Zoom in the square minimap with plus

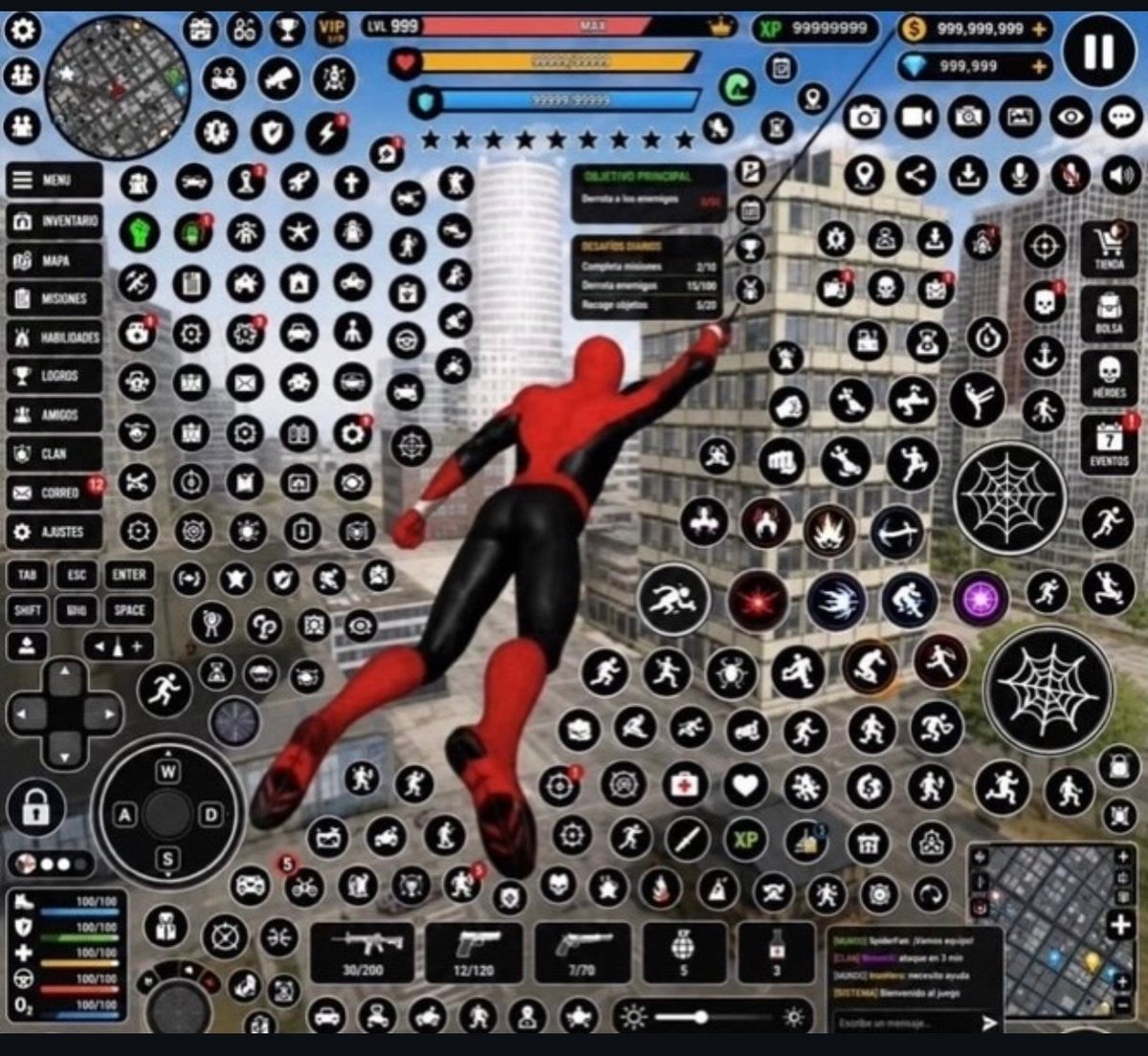[1118, 925]
